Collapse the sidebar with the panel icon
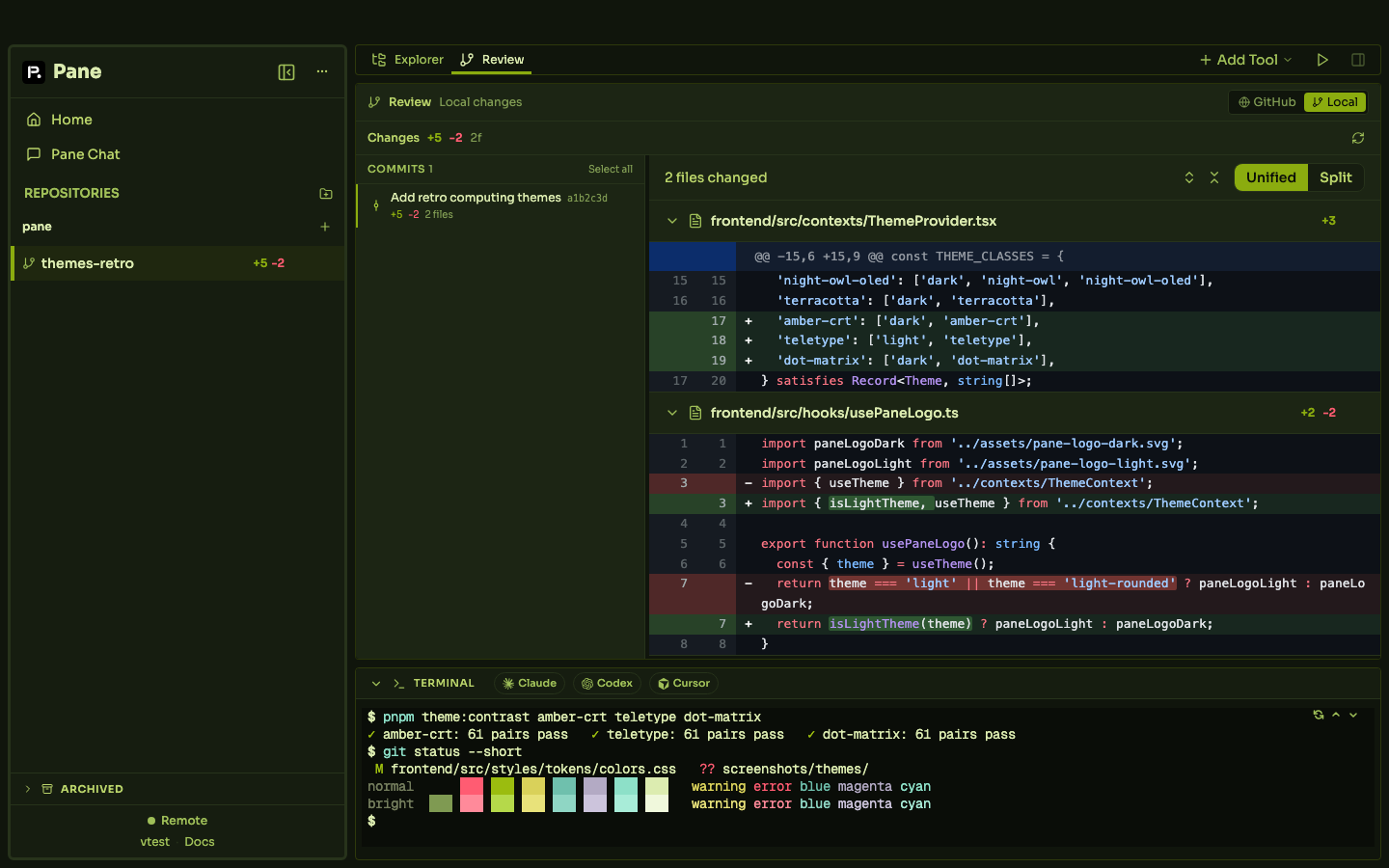The width and height of the screenshot is (1389, 868). click(x=286, y=72)
